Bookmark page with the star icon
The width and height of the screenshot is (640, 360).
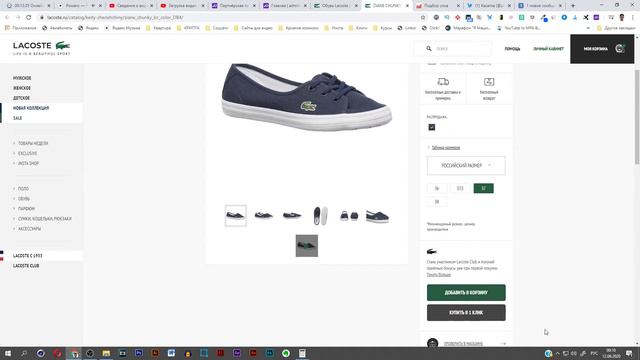click(423, 18)
